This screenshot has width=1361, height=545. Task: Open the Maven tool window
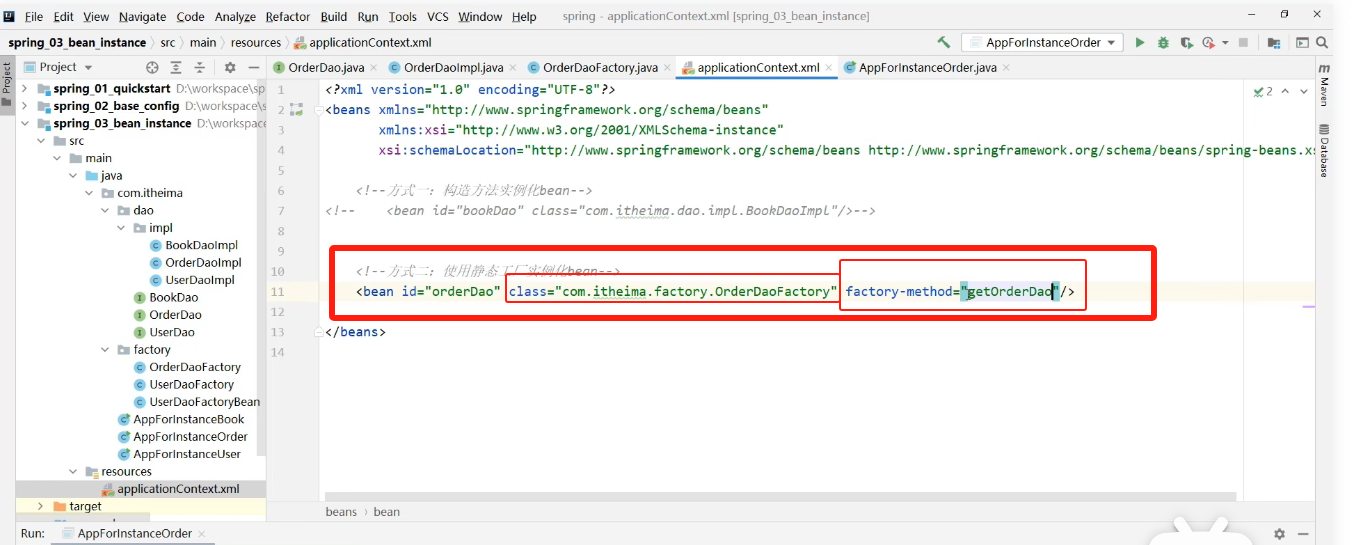point(1324,86)
